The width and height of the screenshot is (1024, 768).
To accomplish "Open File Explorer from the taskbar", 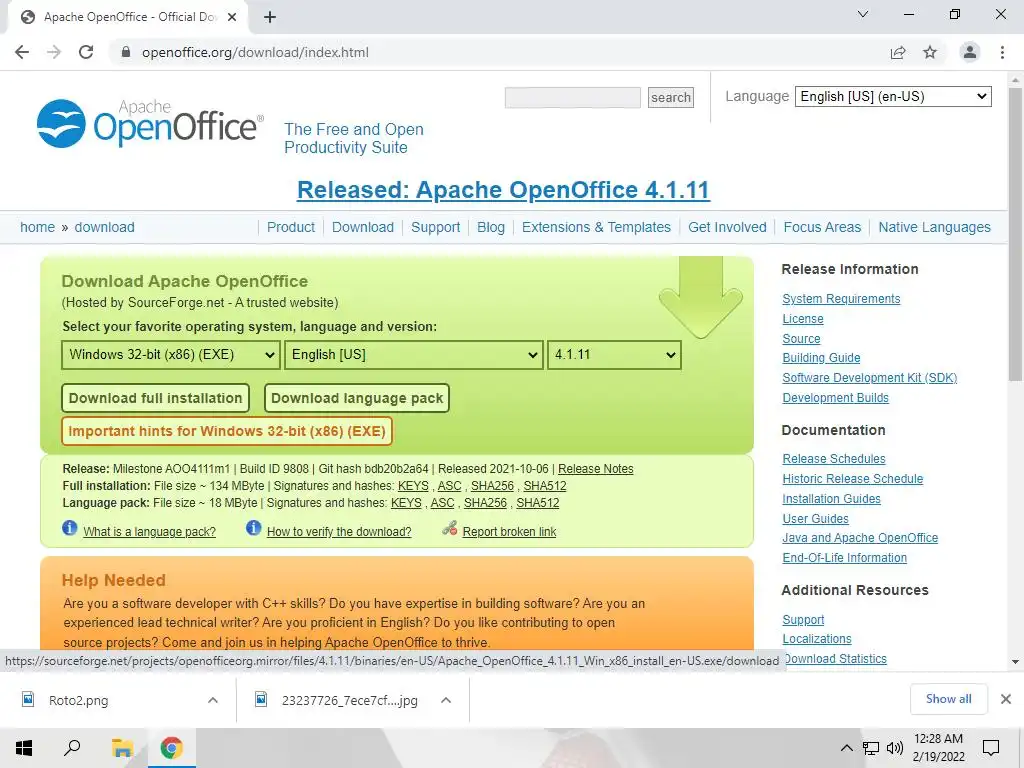I will pyautogui.click(x=122, y=748).
